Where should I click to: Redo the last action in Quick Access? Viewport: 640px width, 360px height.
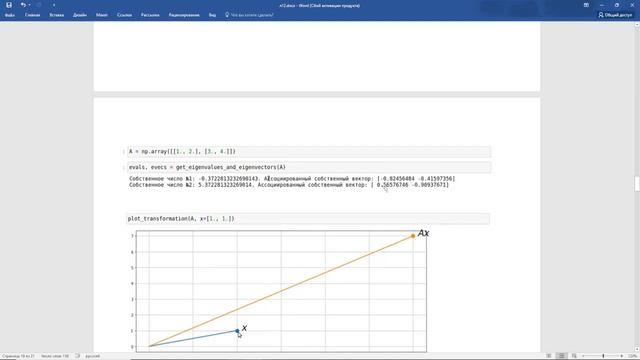pos(39,5)
